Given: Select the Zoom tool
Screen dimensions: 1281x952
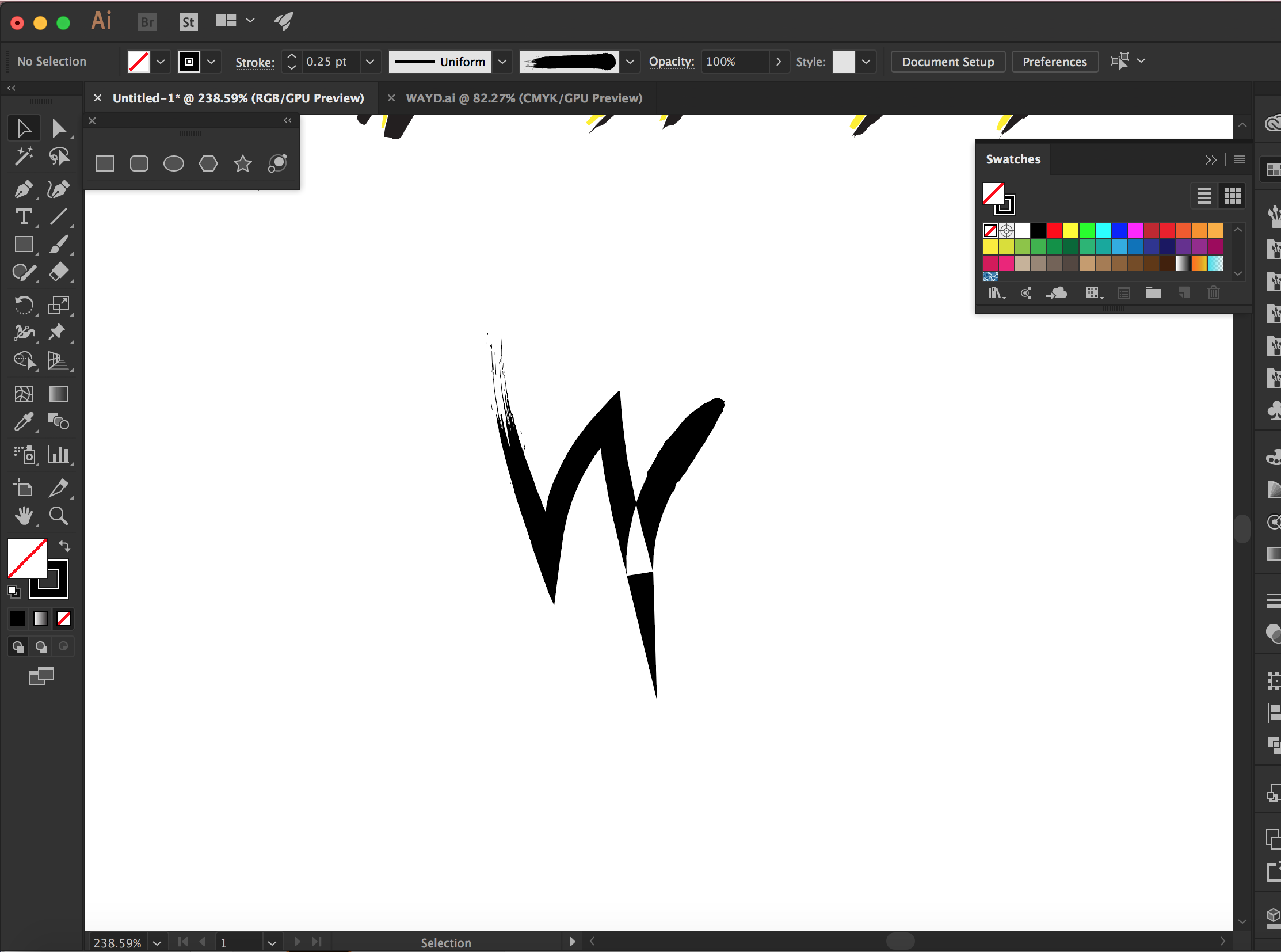Looking at the screenshot, I should click(x=58, y=516).
